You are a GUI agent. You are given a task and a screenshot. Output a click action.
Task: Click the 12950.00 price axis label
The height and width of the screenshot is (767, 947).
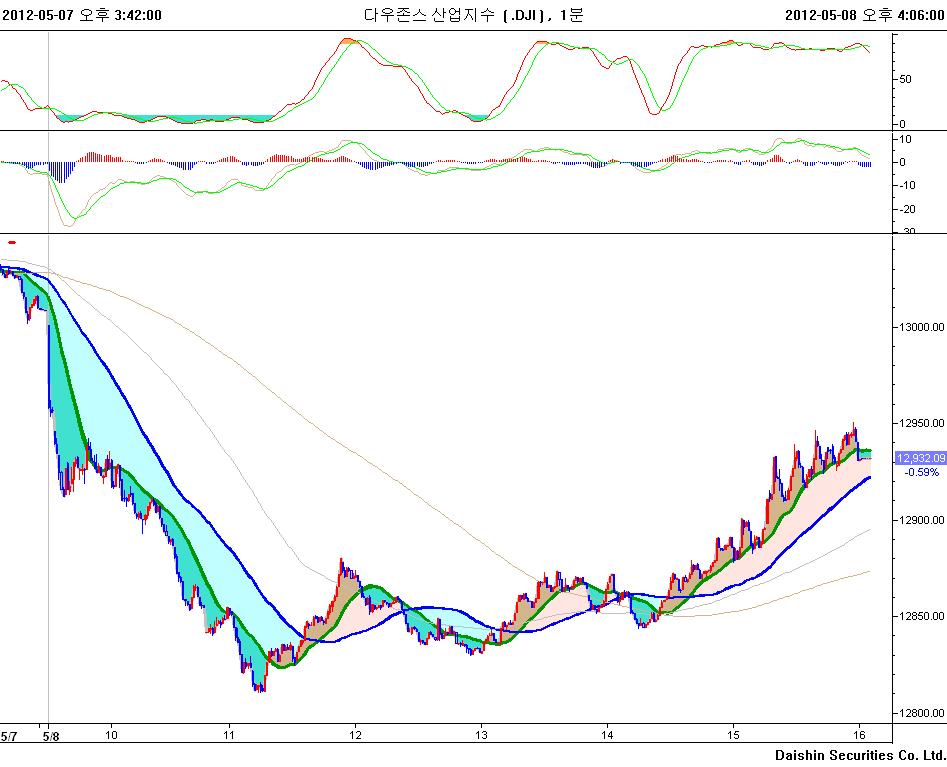(x=920, y=424)
